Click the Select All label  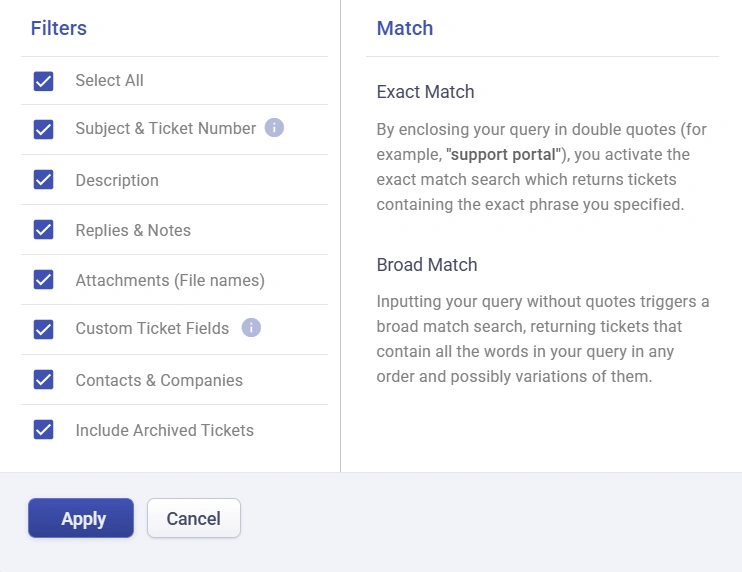(x=109, y=80)
